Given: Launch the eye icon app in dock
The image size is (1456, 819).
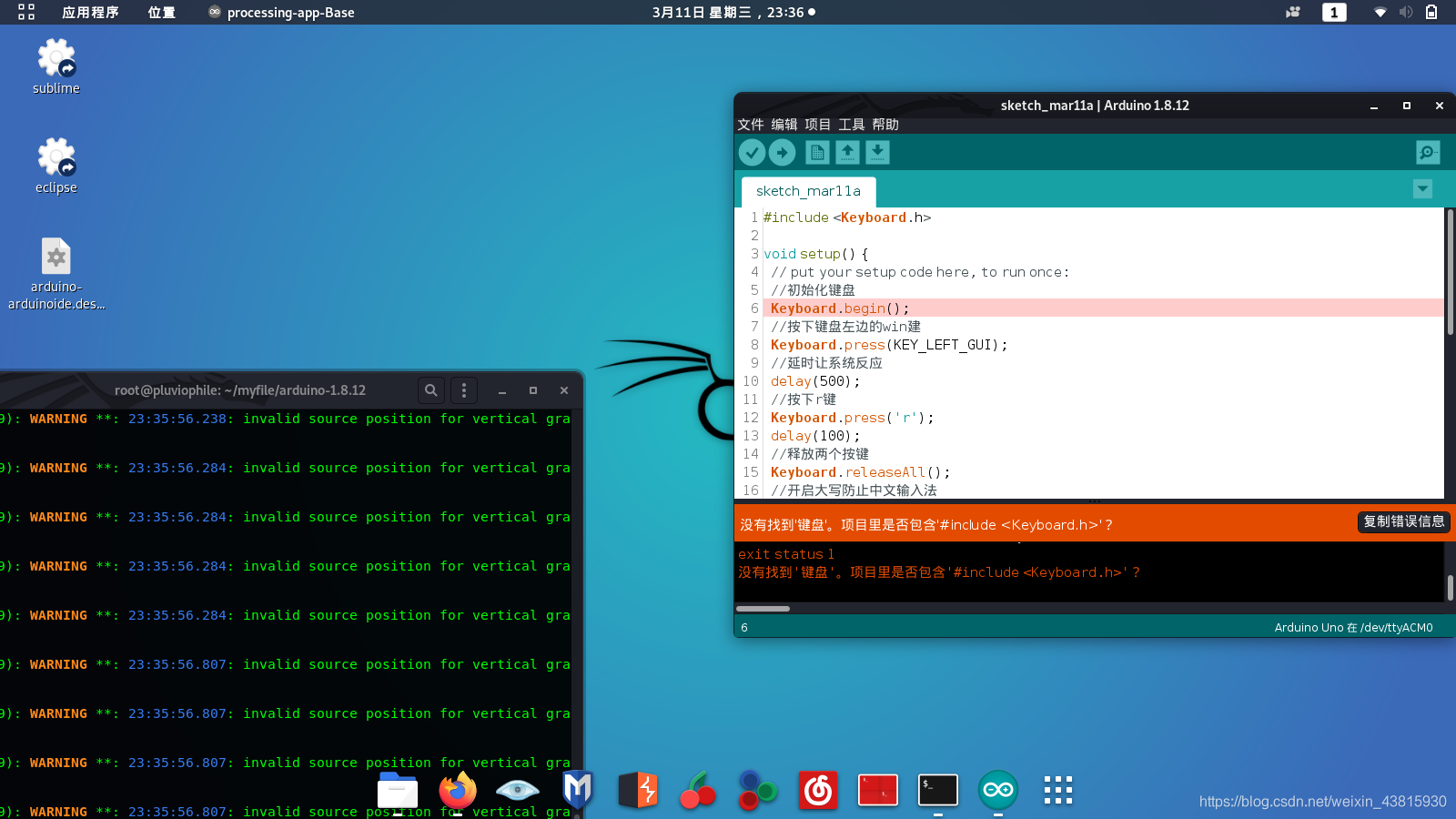Looking at the screenshot, I should click(518, 790).
